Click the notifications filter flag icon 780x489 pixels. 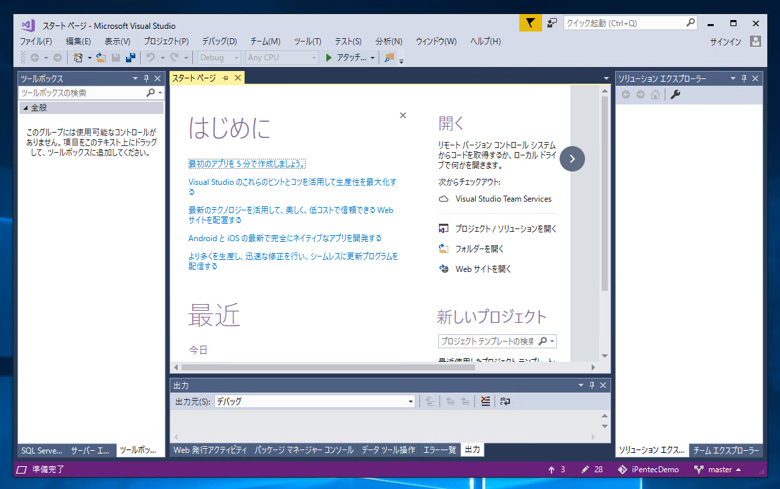(530, 23)
